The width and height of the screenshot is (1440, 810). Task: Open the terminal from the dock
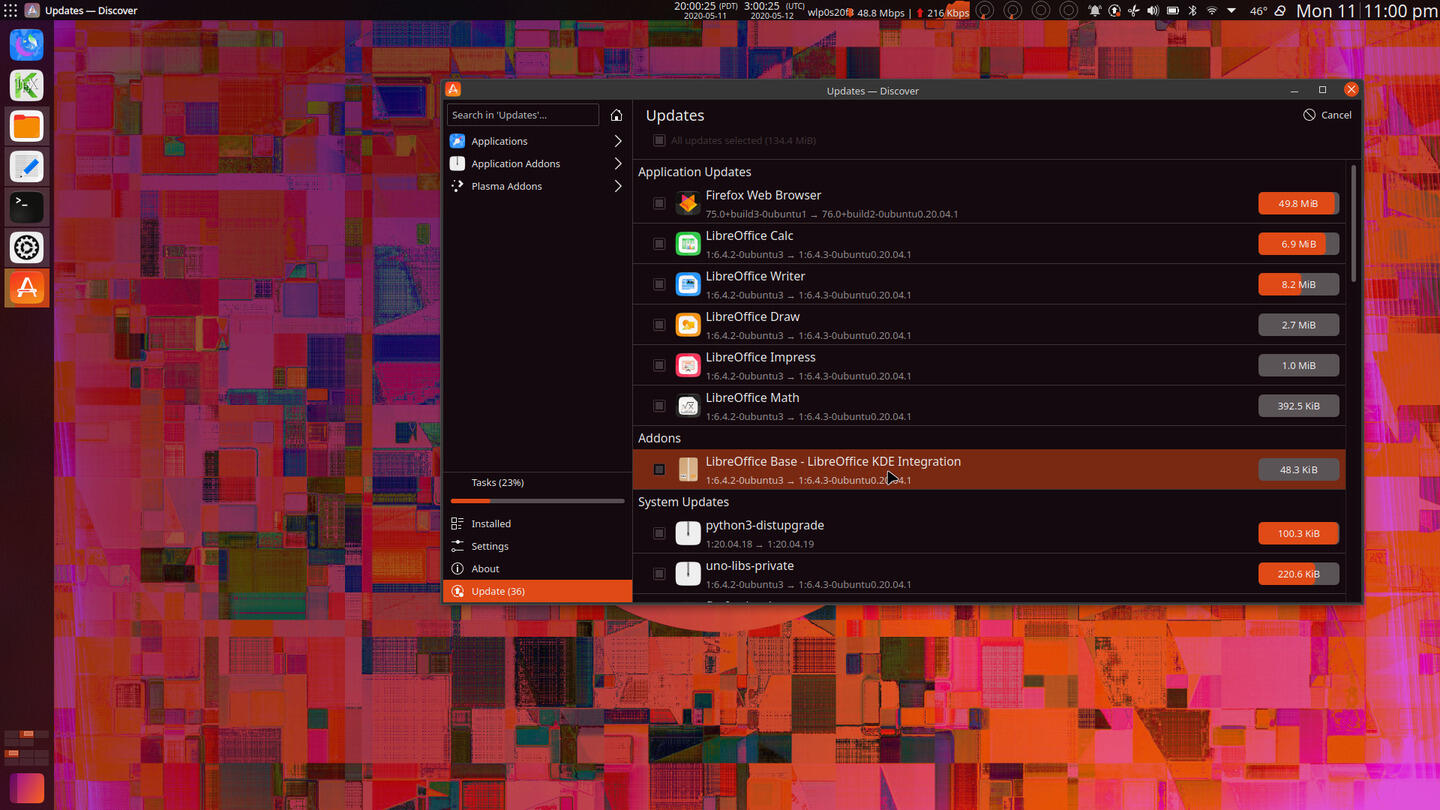[x=27, y=207]
